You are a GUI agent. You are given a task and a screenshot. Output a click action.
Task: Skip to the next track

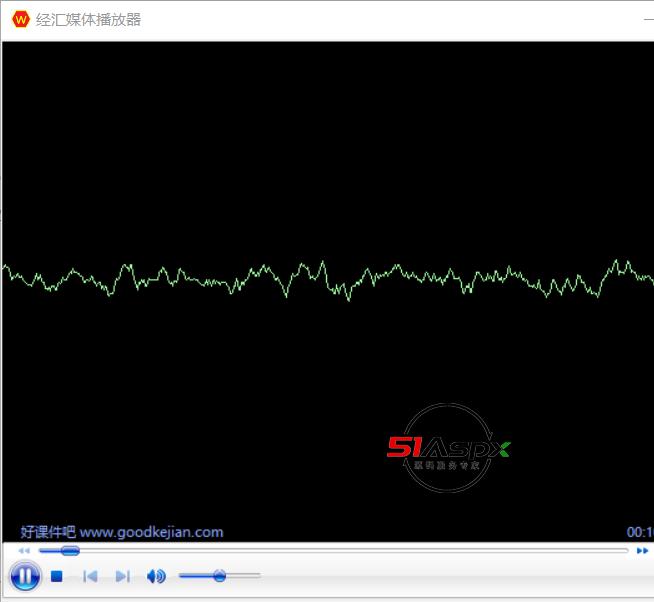point(122,576)
